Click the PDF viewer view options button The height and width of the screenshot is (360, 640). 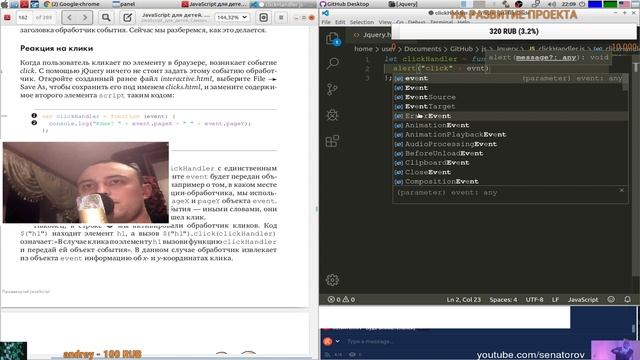[264, 18]
